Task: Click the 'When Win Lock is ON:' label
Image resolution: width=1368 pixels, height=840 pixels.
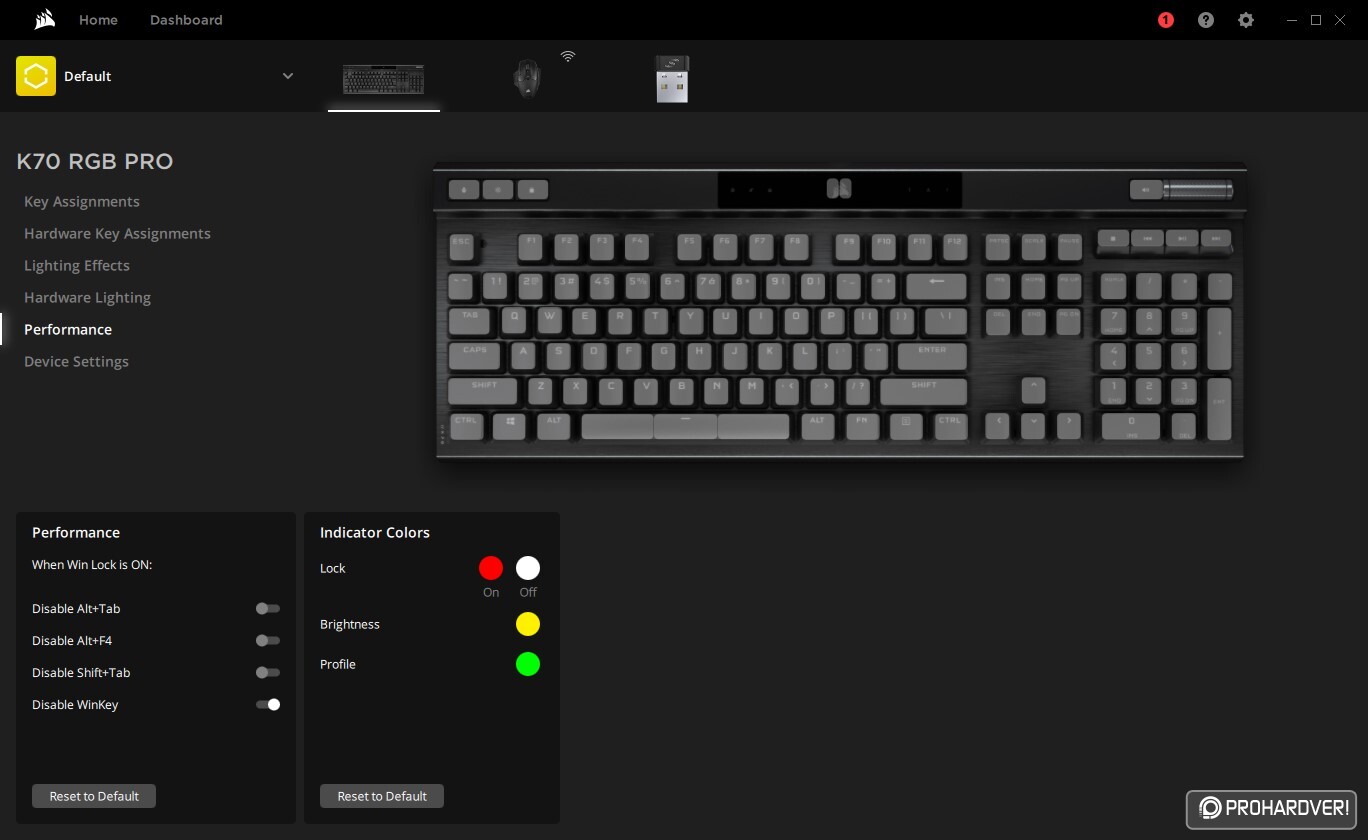Action: pyautogui.click(x=92, y=565)
